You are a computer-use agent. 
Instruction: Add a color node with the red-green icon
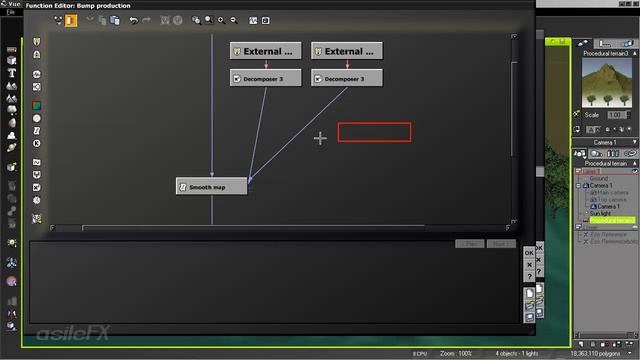tap(37, 106)
